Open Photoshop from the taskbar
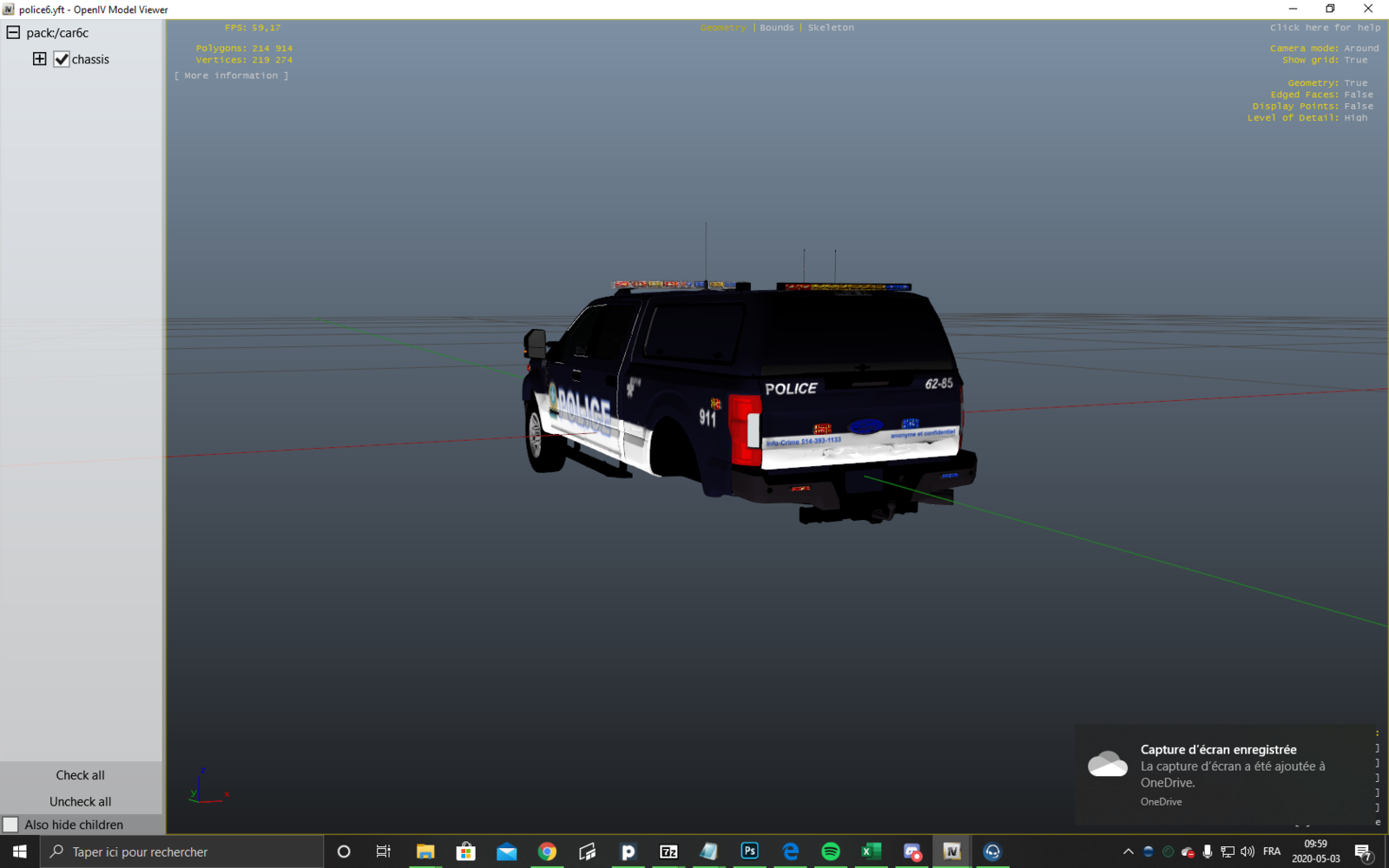 [749, 852]
